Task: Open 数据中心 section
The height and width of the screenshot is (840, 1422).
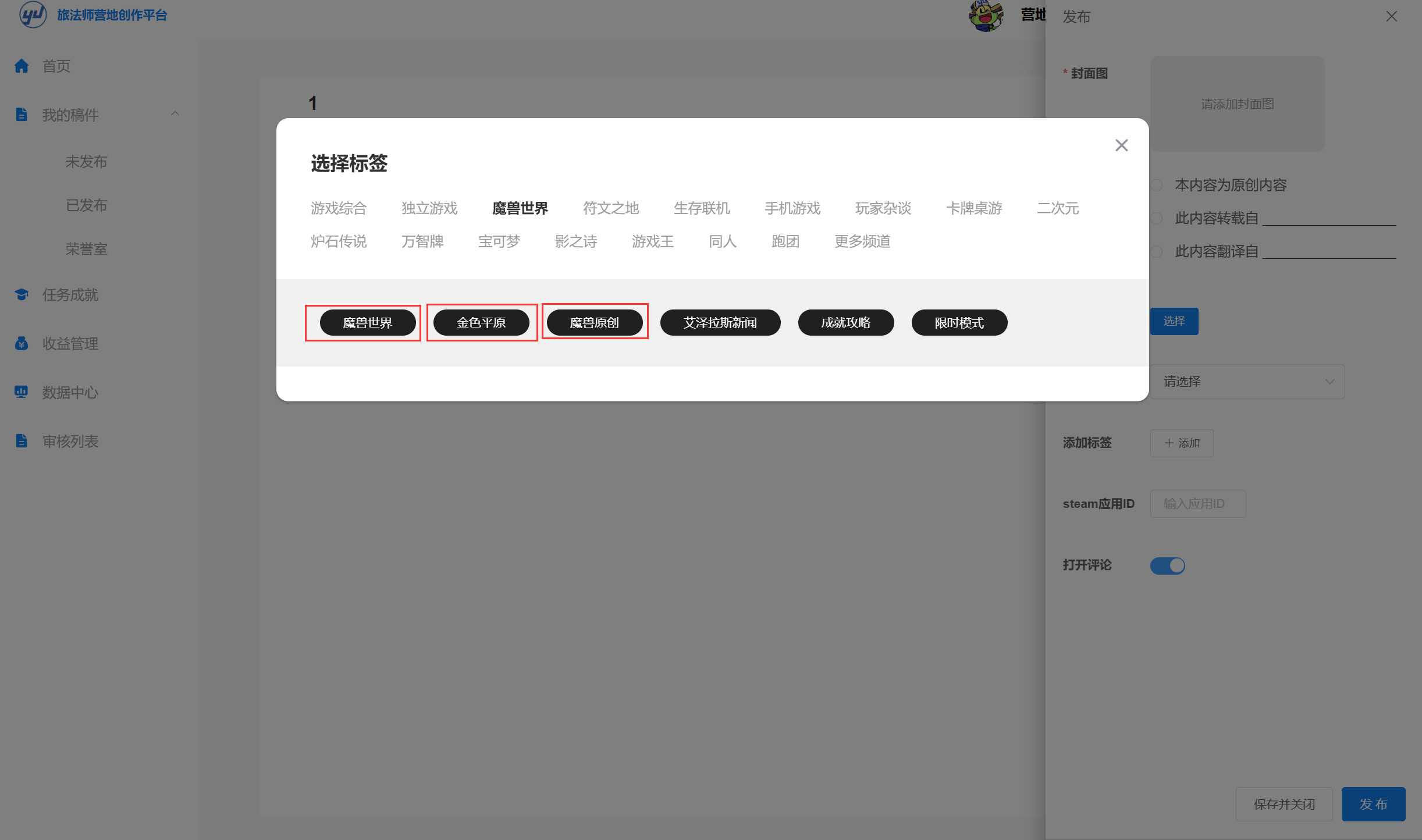Action: [x=70, y=392]
